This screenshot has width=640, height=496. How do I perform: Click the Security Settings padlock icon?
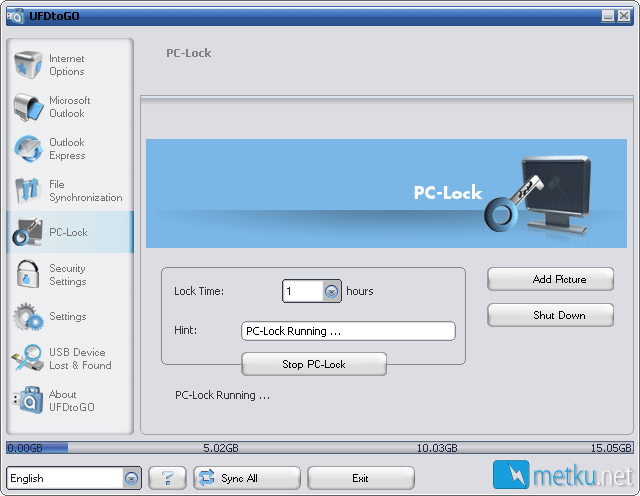click(27, 274)
